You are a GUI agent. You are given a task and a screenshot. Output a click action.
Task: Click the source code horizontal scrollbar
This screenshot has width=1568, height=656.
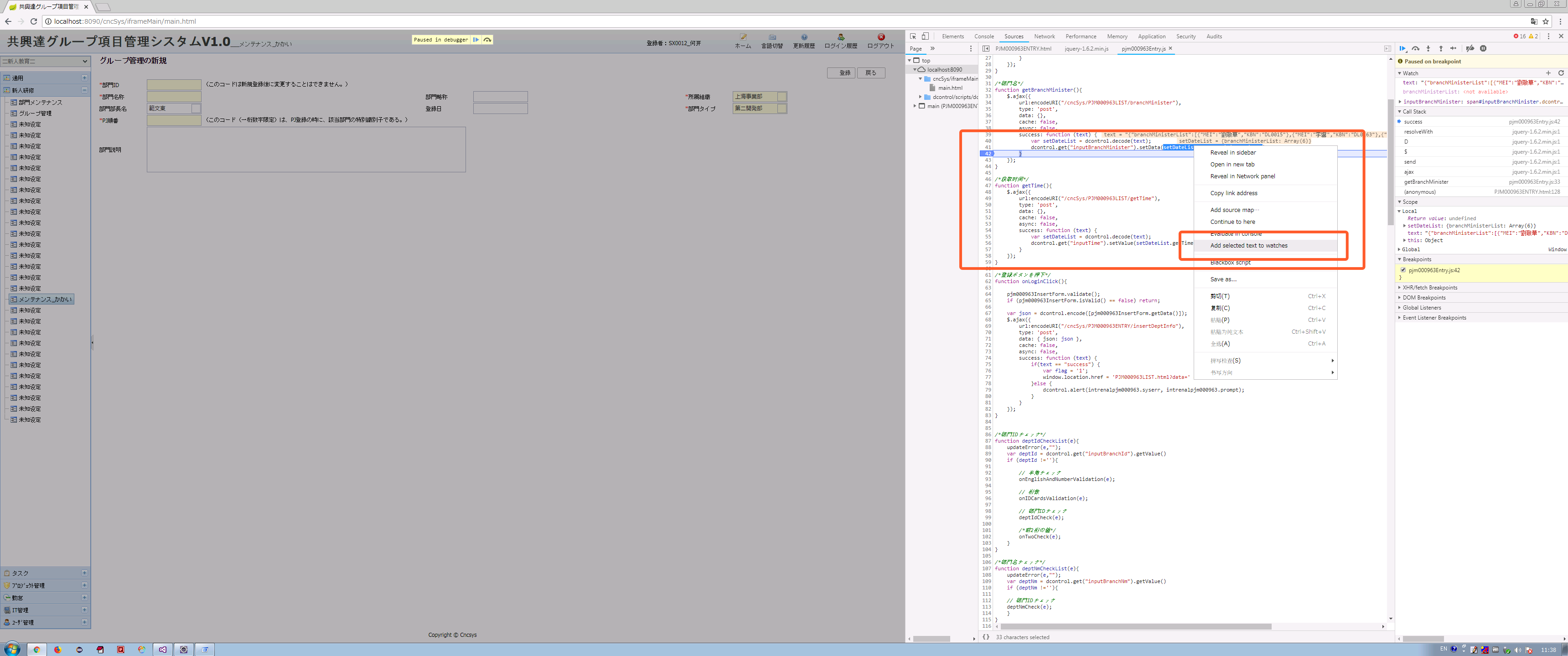pos(1136,626)
